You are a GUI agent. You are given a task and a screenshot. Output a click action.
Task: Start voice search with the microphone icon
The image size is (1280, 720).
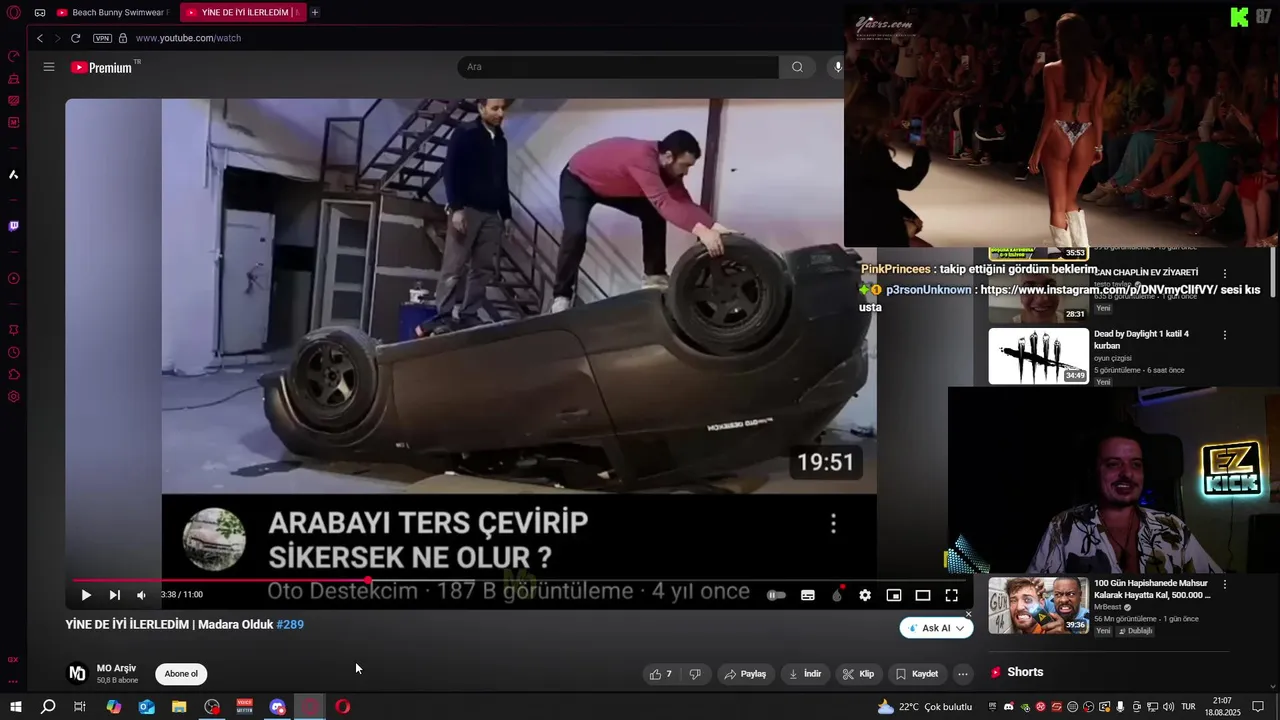[837, 67]
